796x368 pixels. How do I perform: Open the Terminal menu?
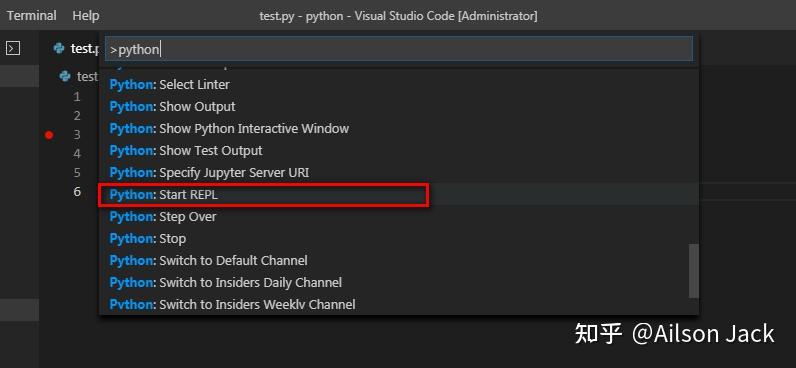pos(31,16)
